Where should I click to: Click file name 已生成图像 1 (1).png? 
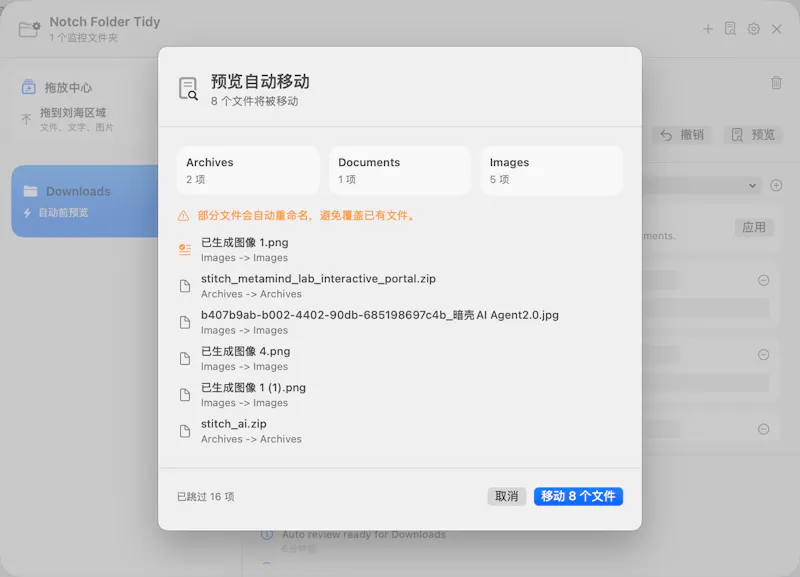253,387
